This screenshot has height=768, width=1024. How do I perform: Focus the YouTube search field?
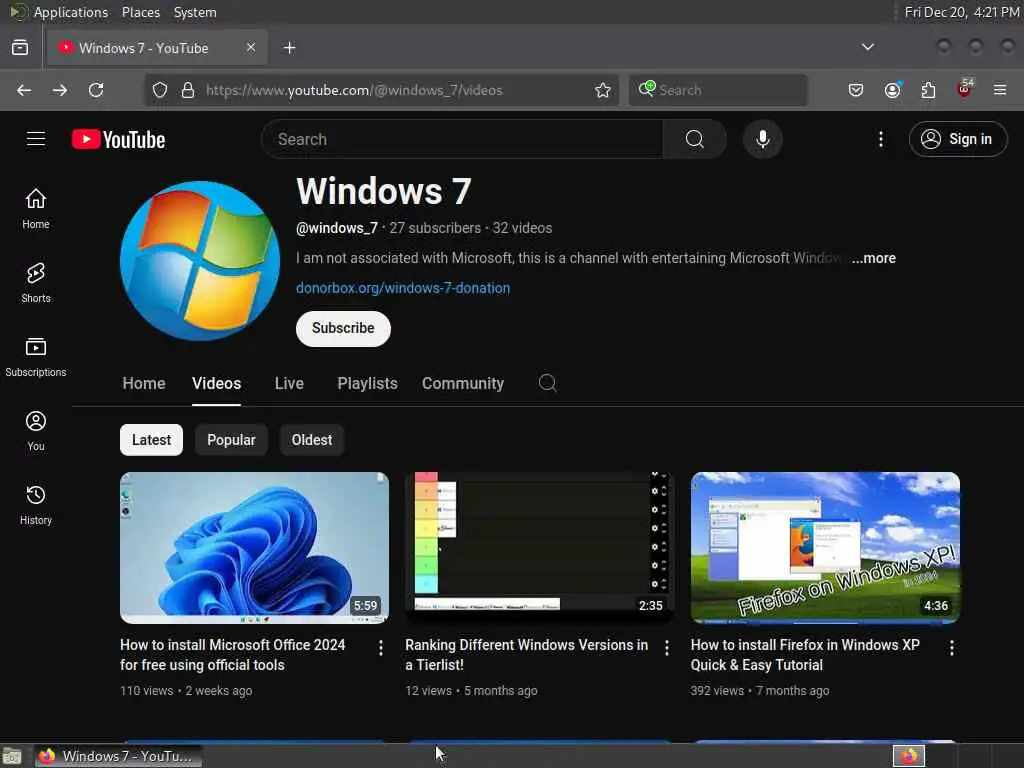(462, 139)
